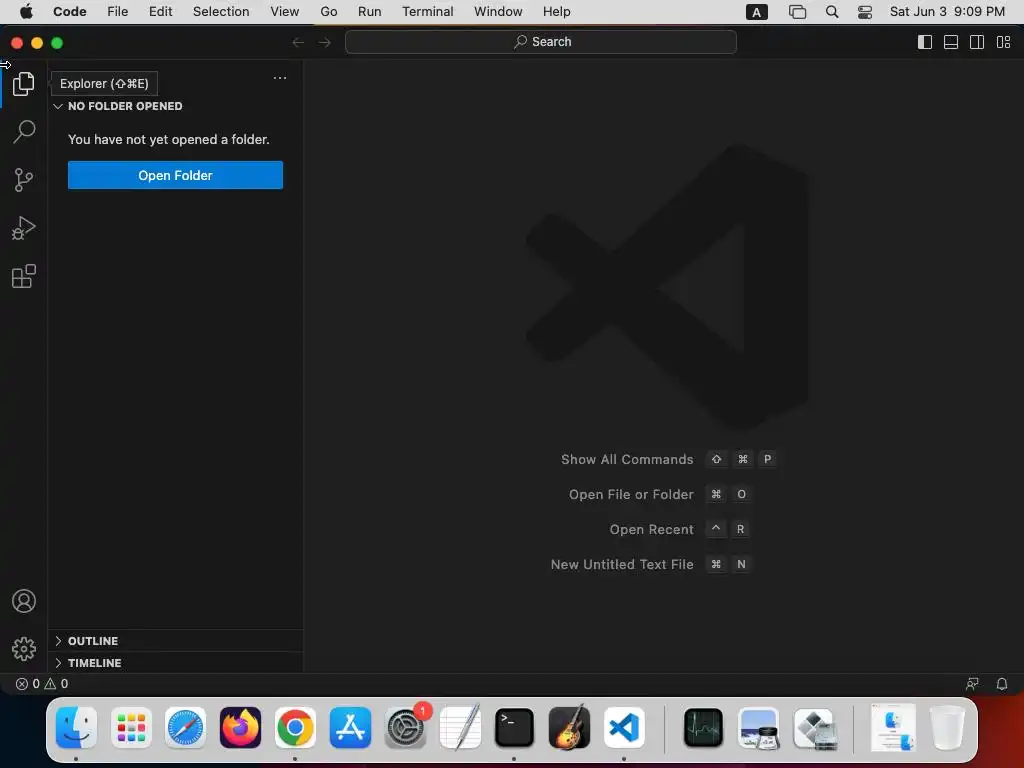Open the Code application menu
Viewport: 1024px width, 768px height.
click(70, 12)
